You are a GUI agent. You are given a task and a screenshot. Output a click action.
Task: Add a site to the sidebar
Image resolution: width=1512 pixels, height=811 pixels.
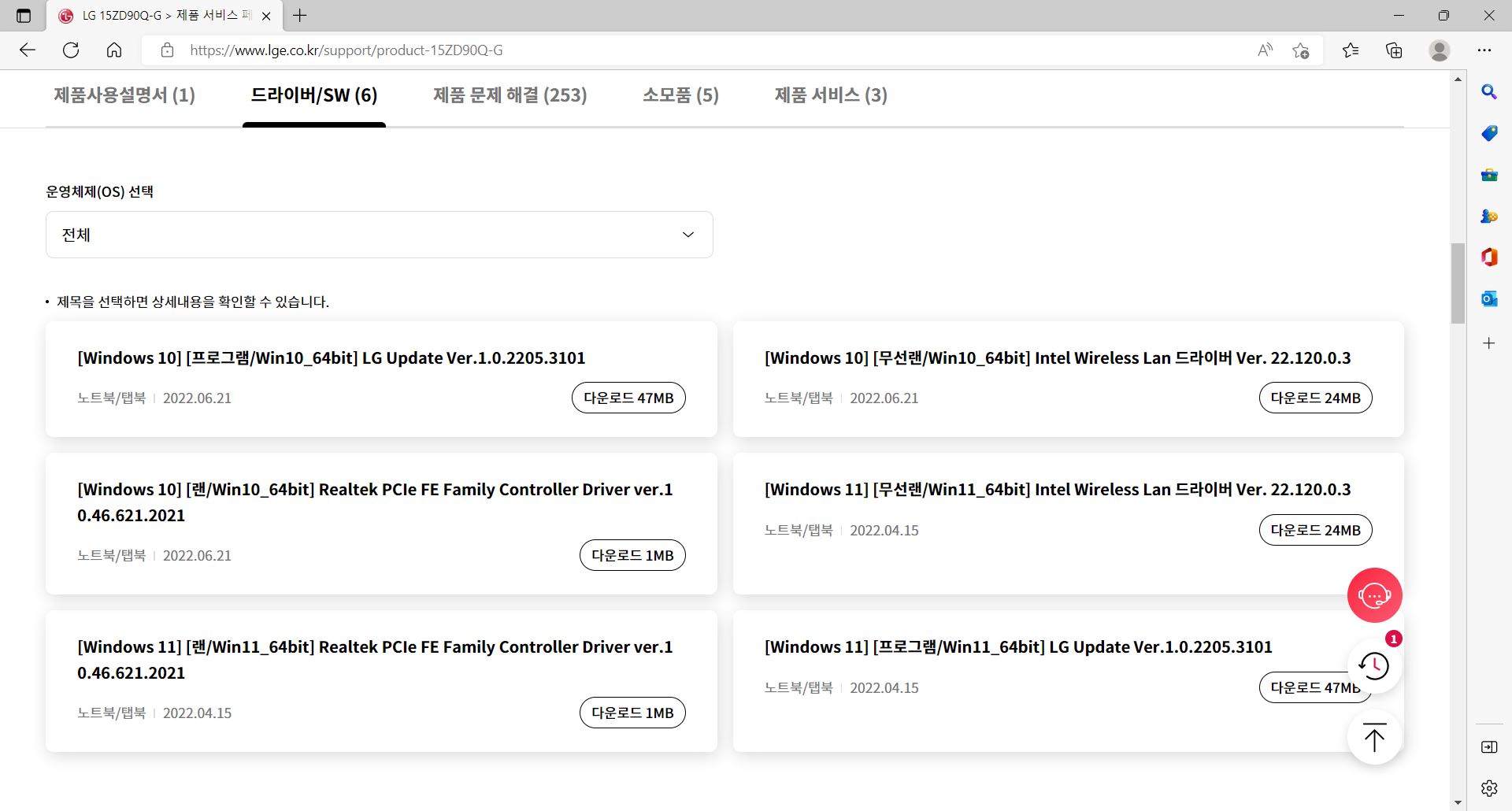1489,343
